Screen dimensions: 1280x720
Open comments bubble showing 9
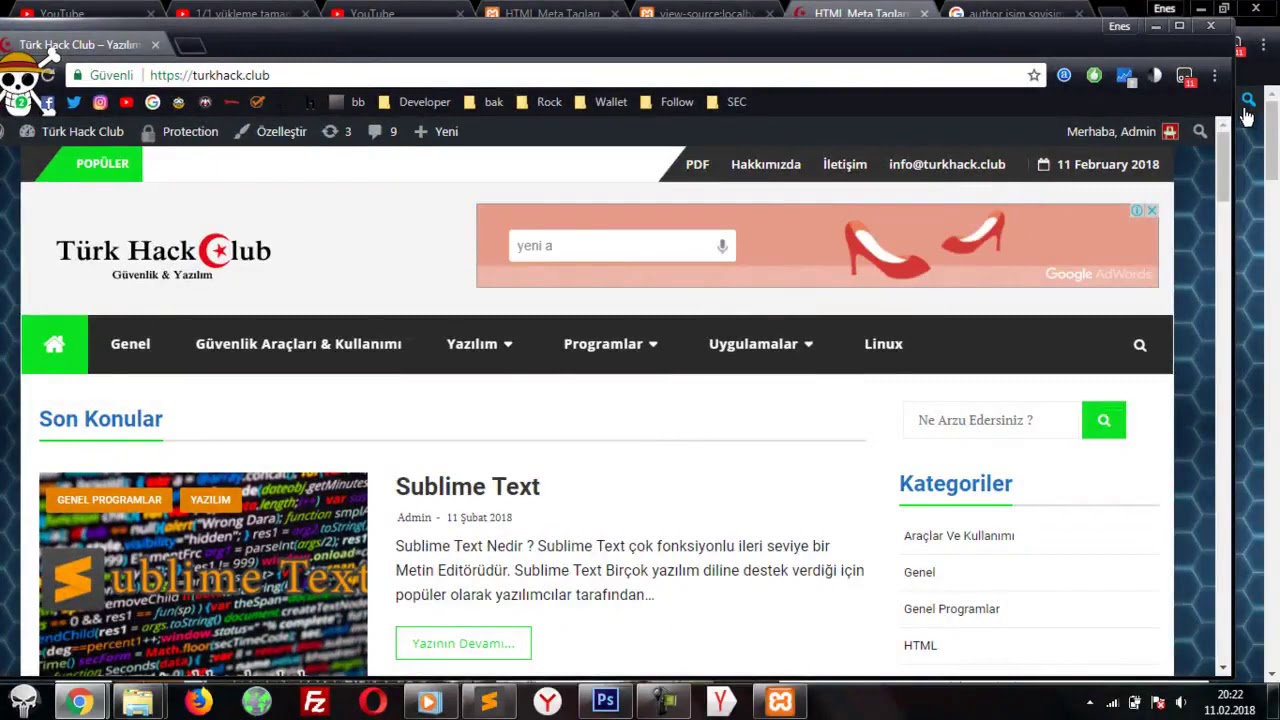383,131
